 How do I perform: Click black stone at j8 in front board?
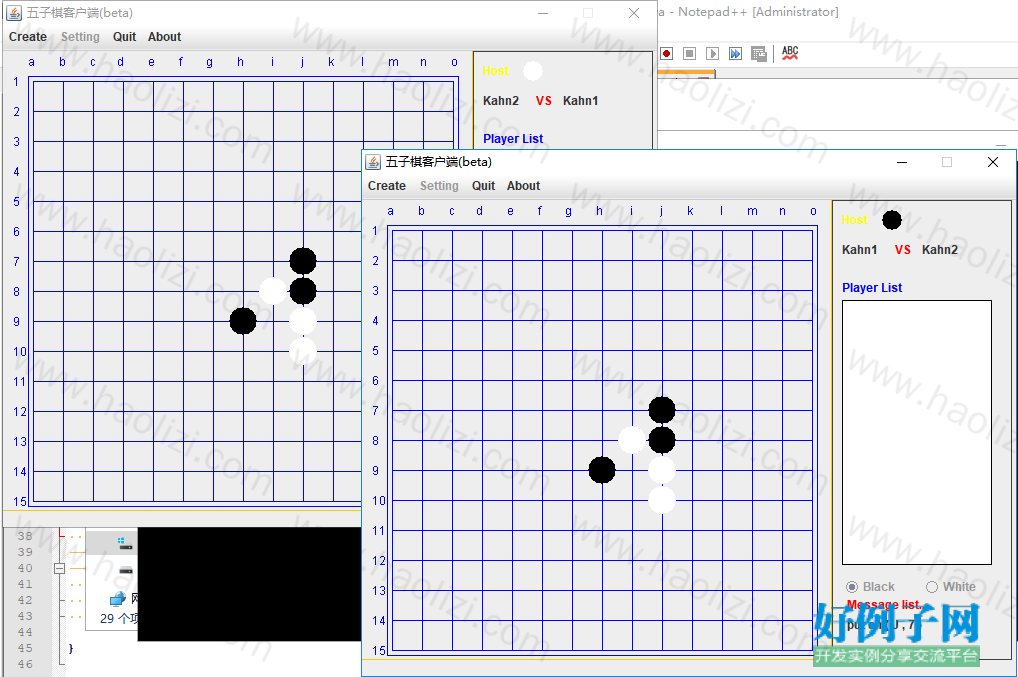tap(662, 440)
